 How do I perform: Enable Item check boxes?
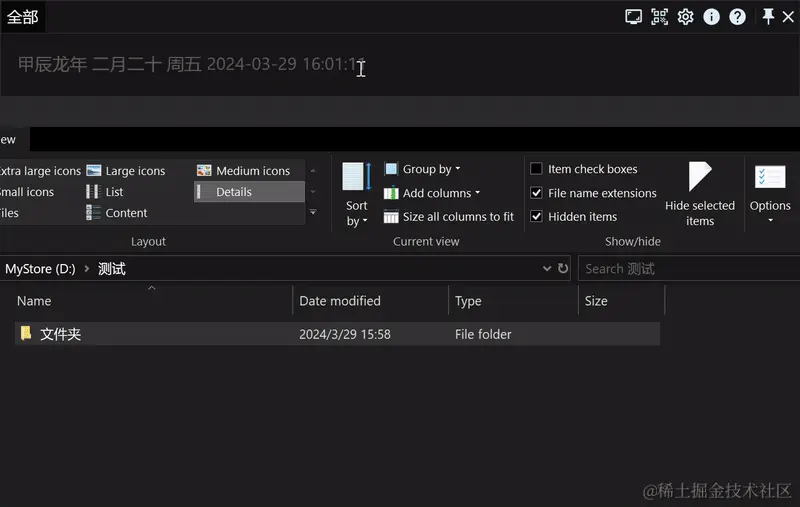536,169
